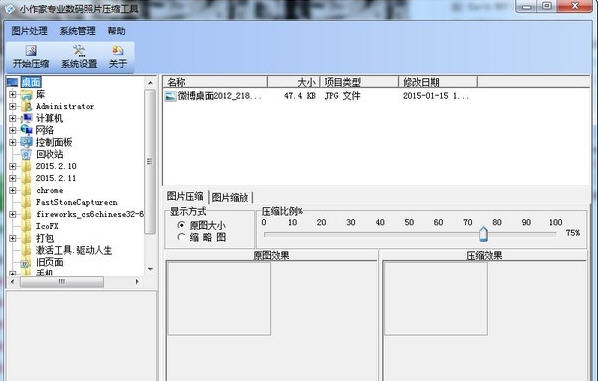The width and height of the screenshot is (599, 381).
Task: Click the 开始压缩 toolbar icon
Action: click(31, 50)
